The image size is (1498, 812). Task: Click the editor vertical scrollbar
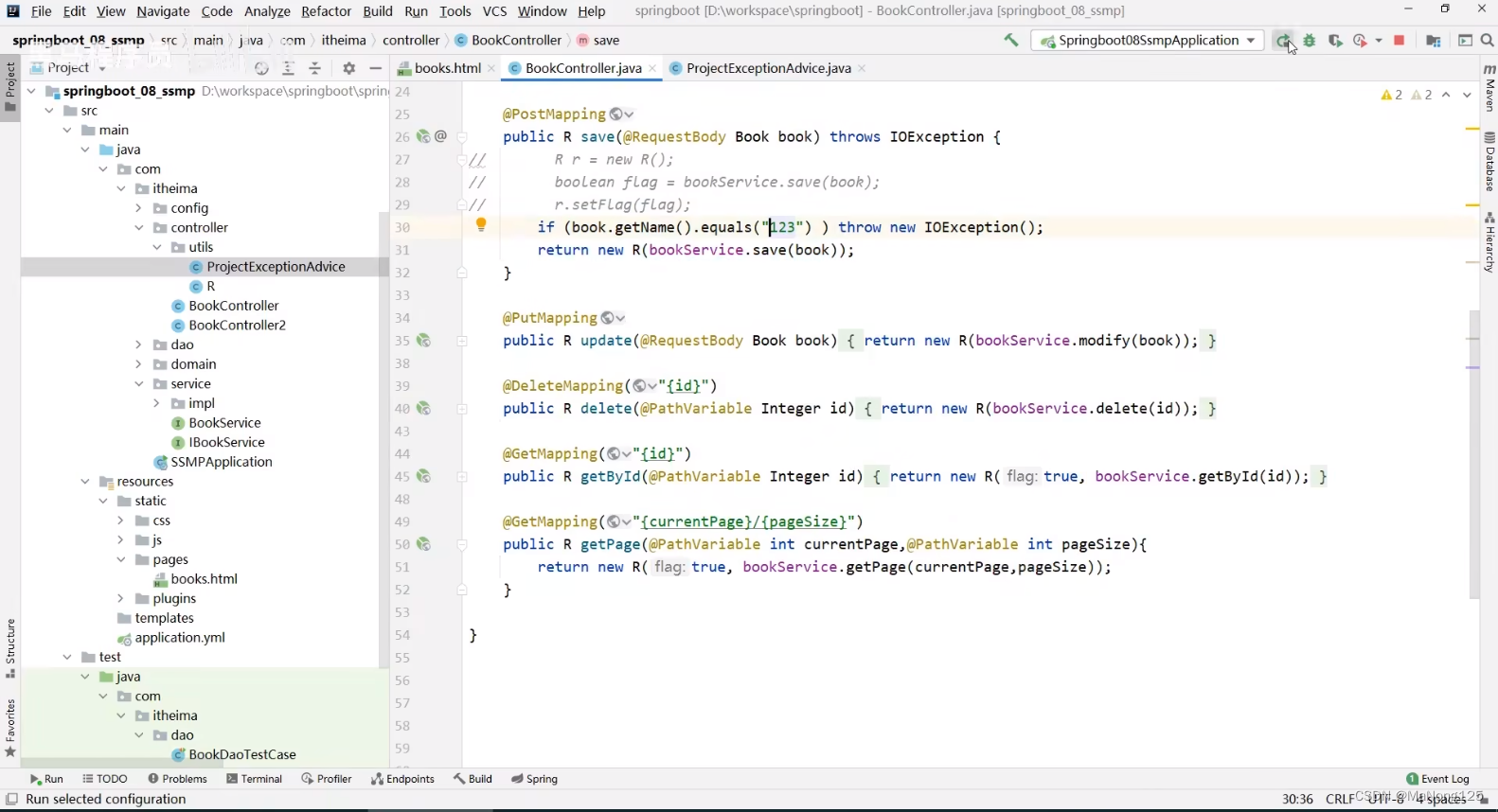pos(1473,454)
